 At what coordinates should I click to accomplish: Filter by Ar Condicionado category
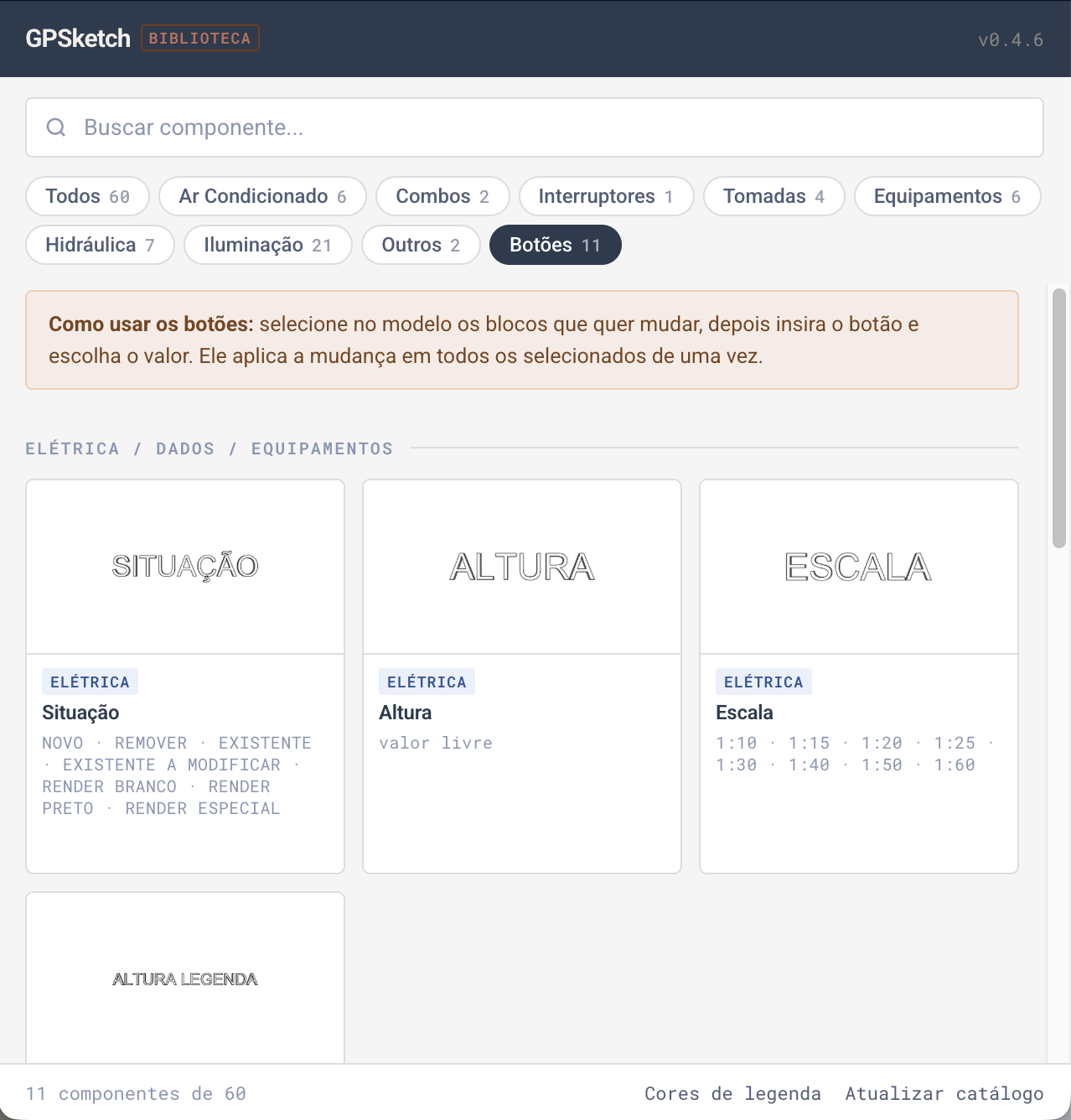point(262,196)
